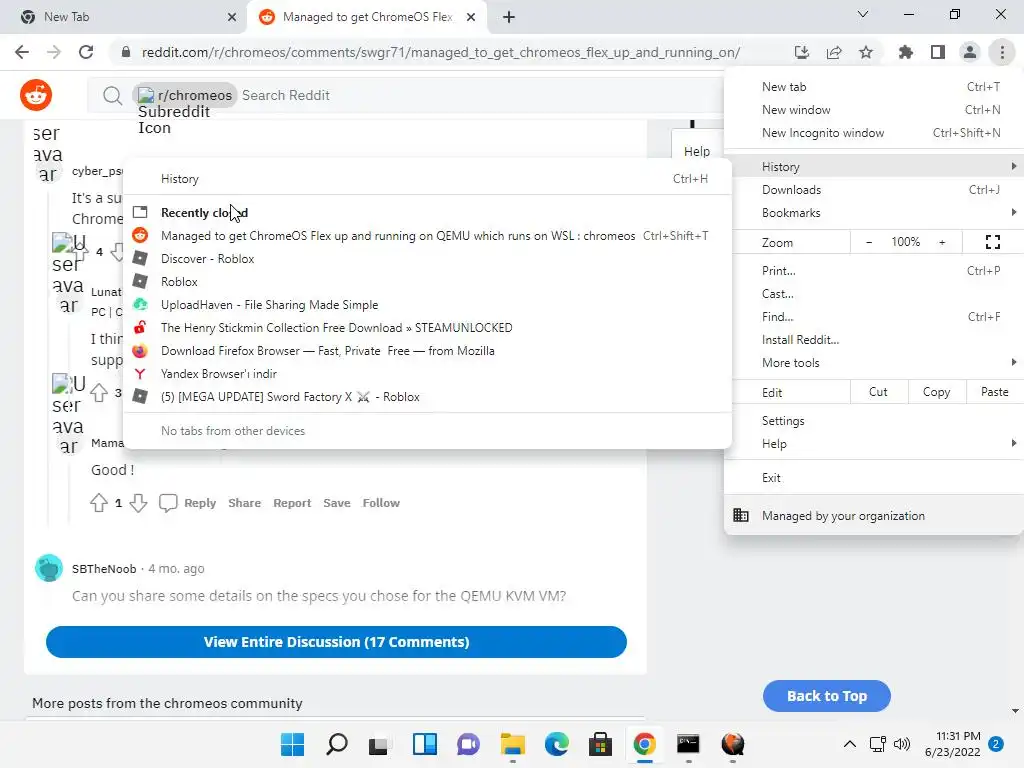Image resolution: width=1024 pixels, height=768 pixels.
Task: Reload the Reddit page
Action: (x=86, y=52)
